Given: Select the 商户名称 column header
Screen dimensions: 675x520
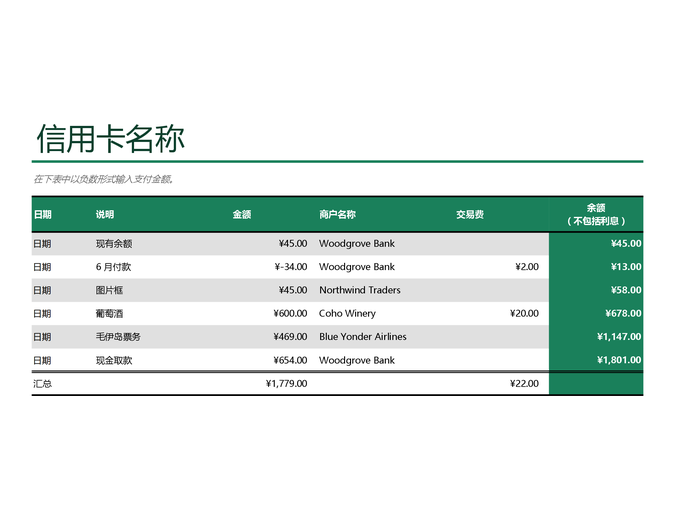Looking at the screenshot, I should (x=338, y=214).
